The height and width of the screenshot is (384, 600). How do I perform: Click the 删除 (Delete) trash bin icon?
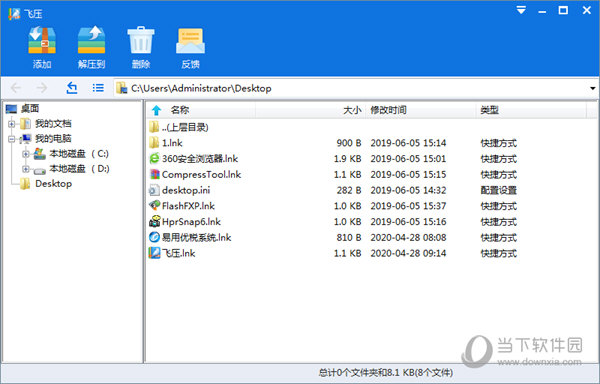(141, 40)
